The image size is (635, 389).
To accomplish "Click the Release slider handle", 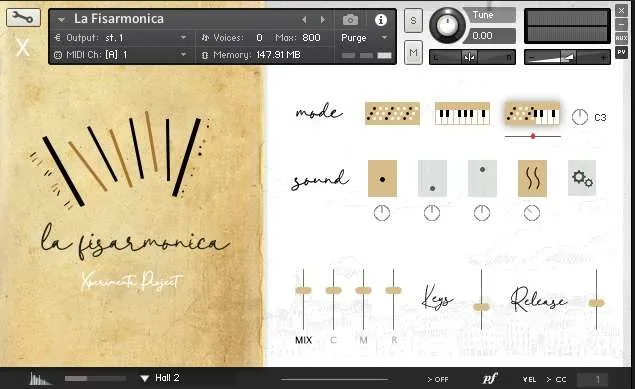I will [x=596, y=303].
